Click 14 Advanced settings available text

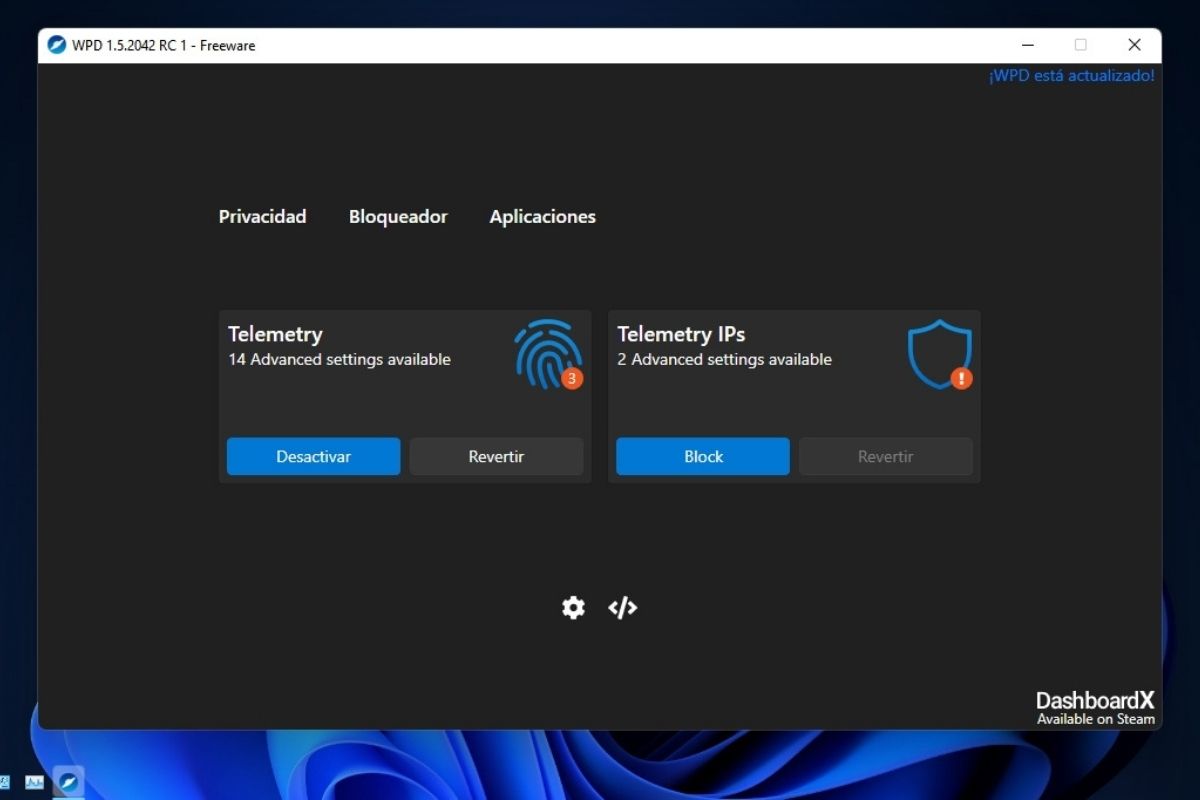click(x=339, y=359)
